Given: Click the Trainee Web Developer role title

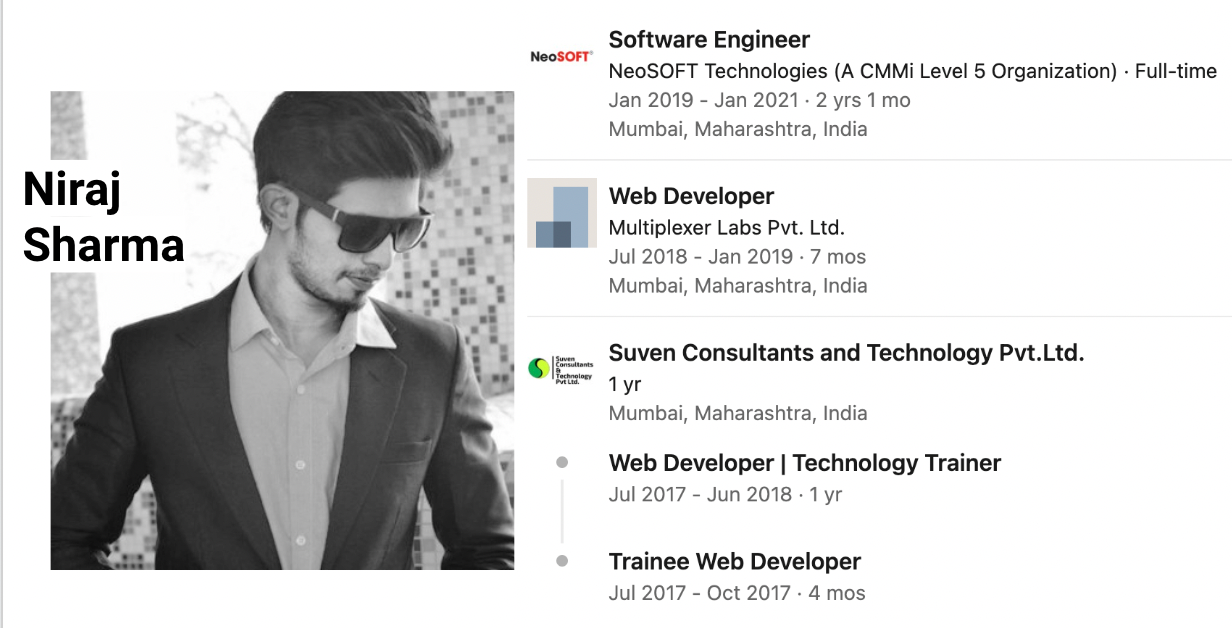Looking at the screenshot, I should tap(734, 562).
